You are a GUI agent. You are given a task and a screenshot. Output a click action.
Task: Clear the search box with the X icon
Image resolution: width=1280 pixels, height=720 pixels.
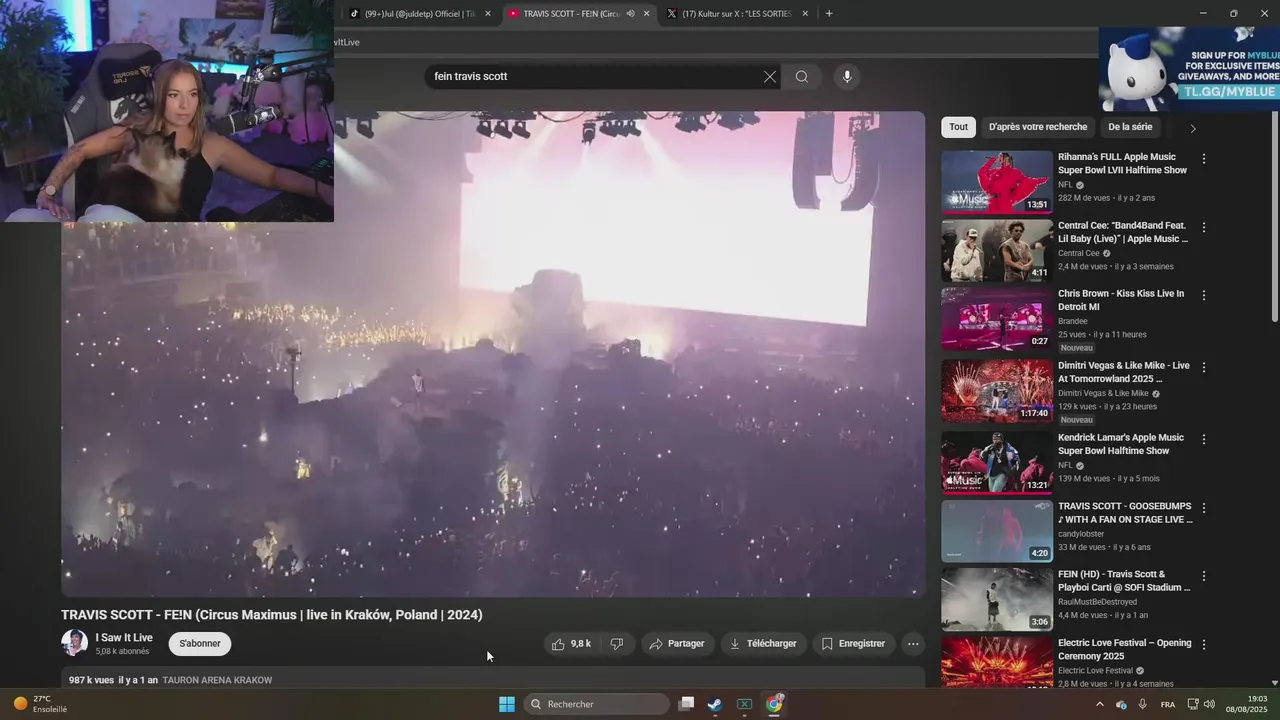click(x=770, y=77)
